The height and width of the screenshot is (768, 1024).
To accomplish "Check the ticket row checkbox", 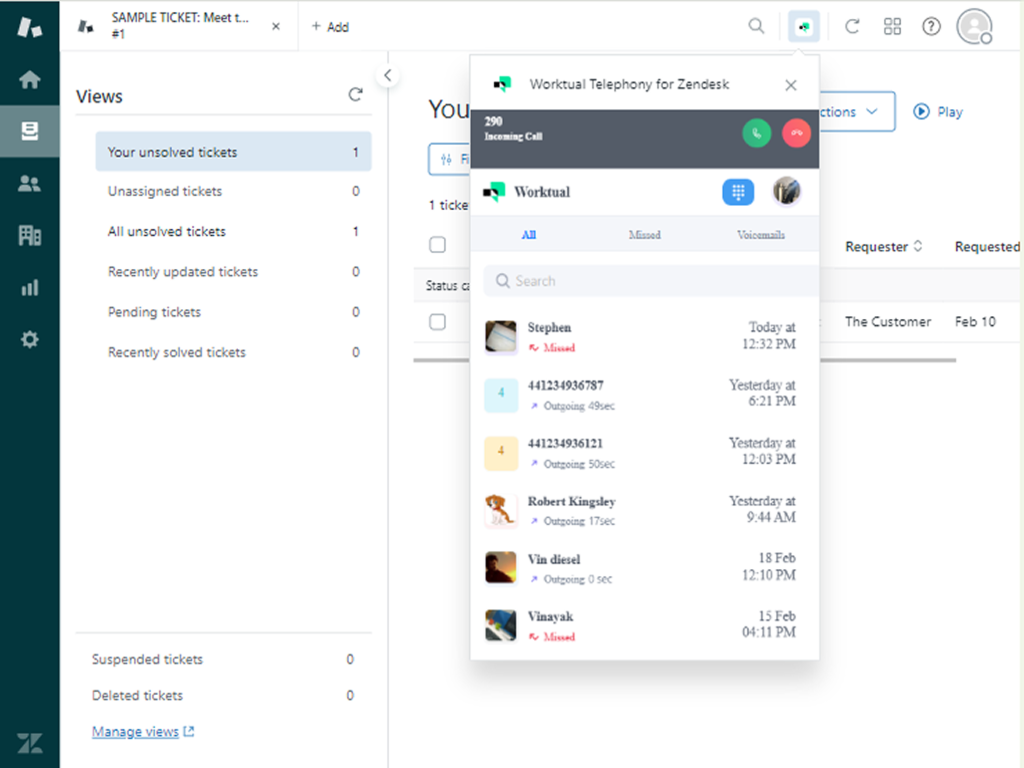I will pos(437,322).
